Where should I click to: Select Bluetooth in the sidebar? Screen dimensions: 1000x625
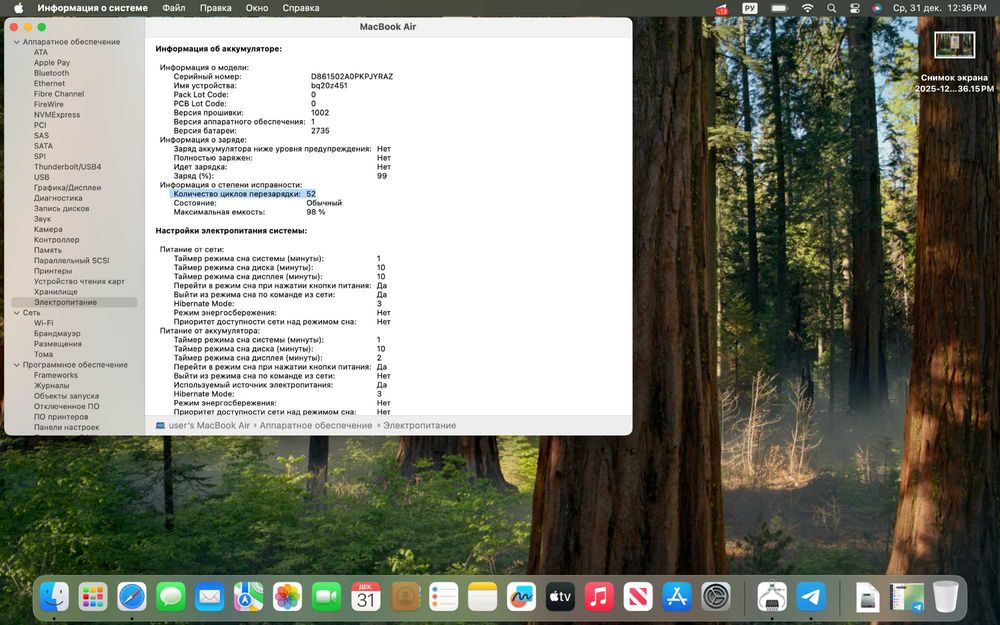click(x=52, y=73)
